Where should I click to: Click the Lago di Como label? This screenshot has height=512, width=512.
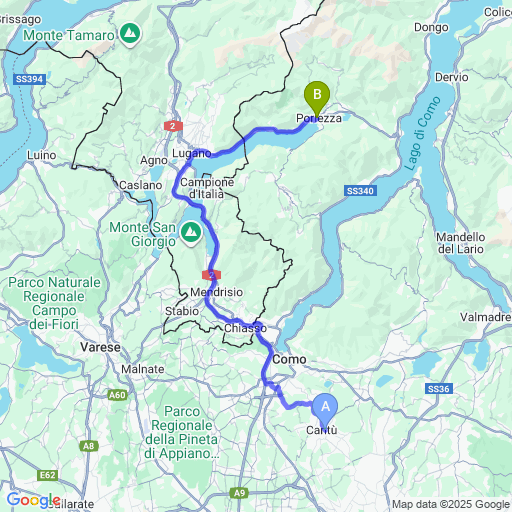422,133
